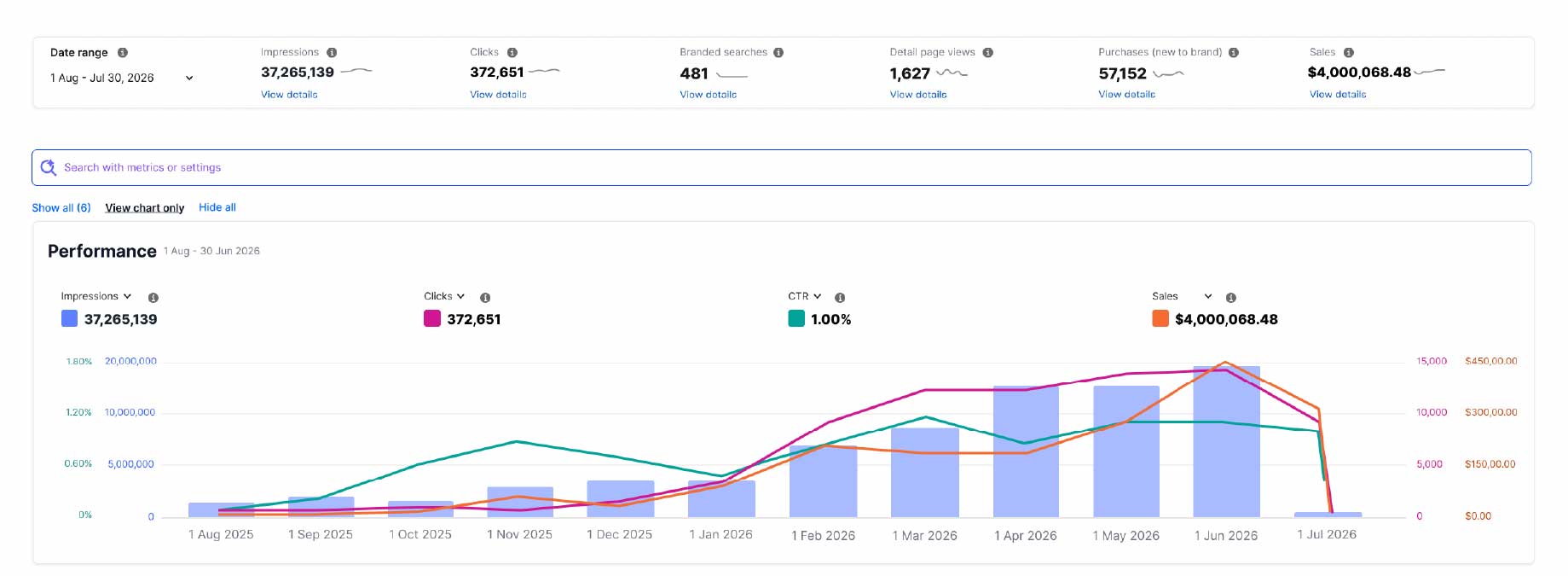Click the info icon next to Date range

123,52
